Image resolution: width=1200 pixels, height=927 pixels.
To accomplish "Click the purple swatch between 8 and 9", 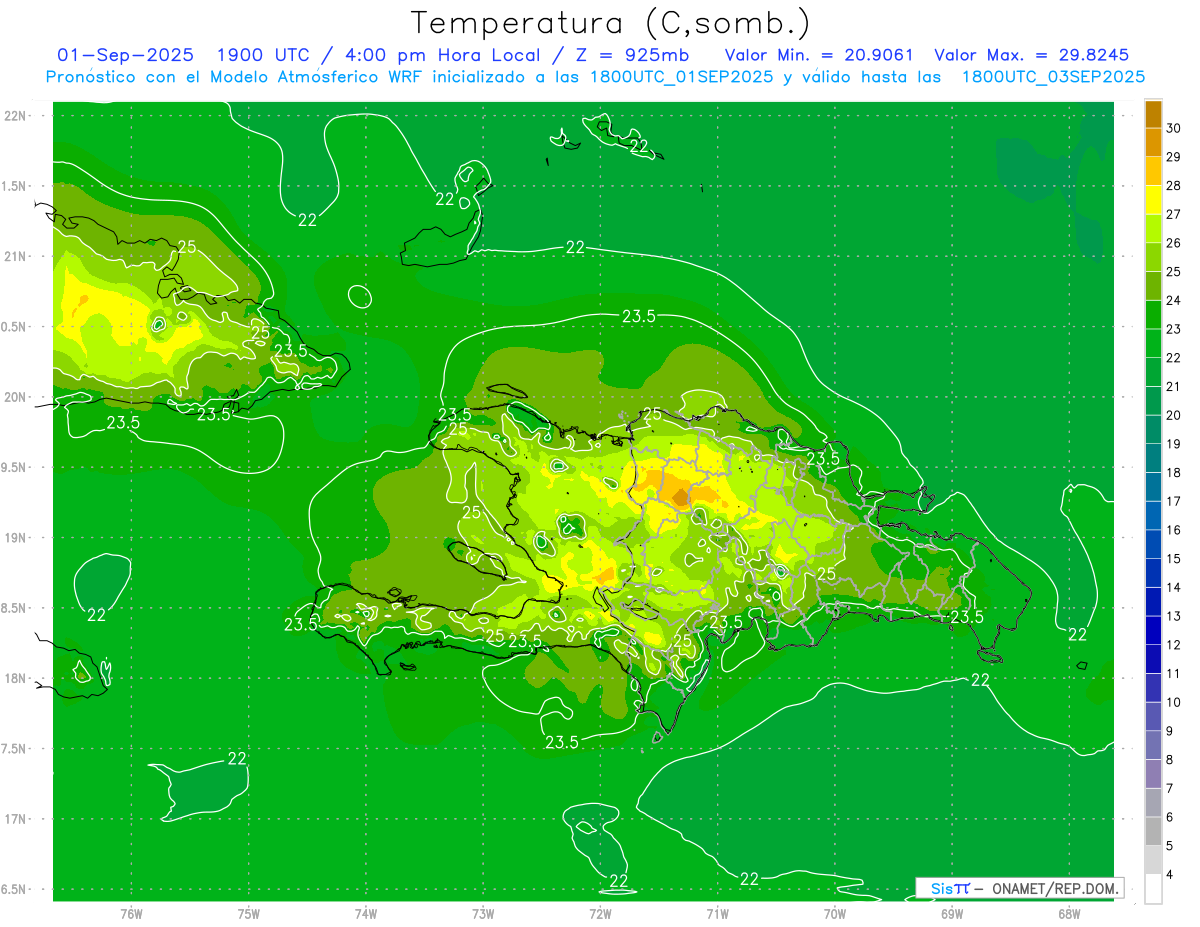I will (1153, 745).
